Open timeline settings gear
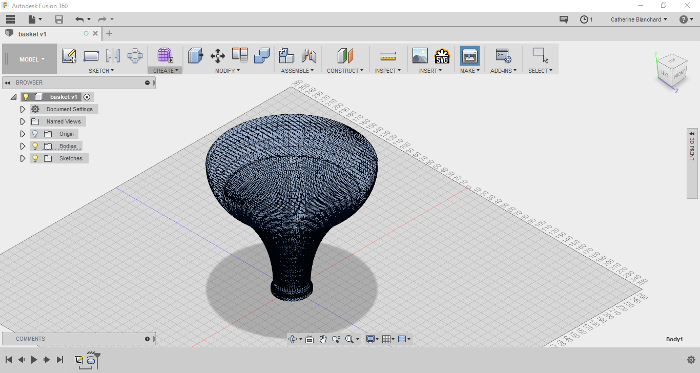 coord(691,360)
